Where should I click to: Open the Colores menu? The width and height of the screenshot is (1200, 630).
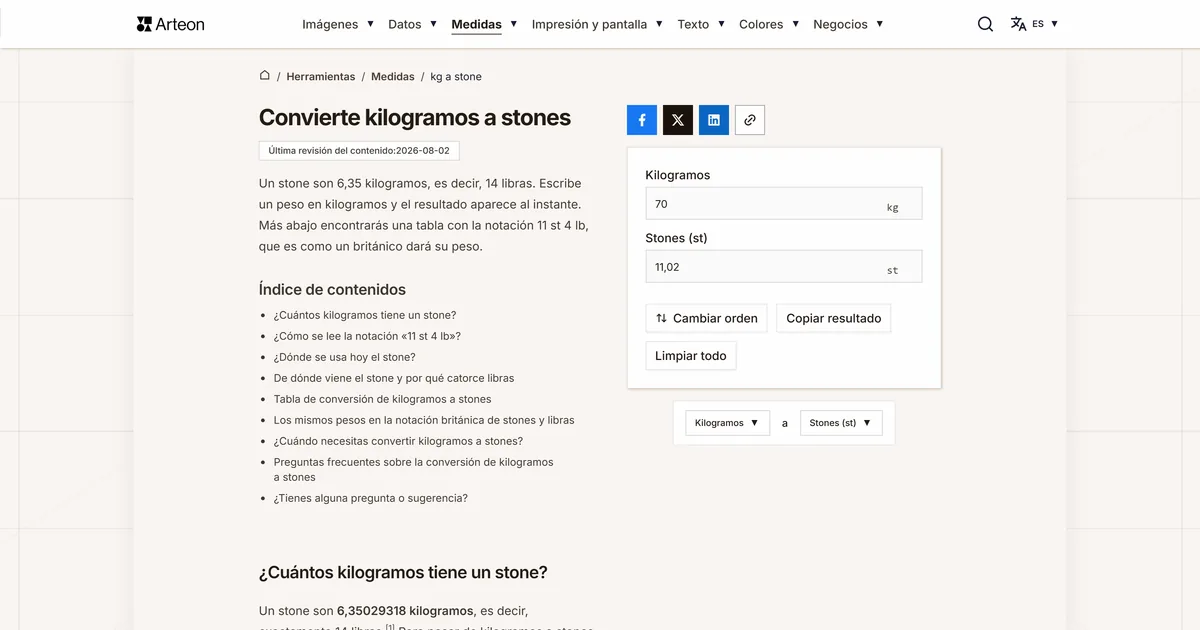(x=769, y=24)
